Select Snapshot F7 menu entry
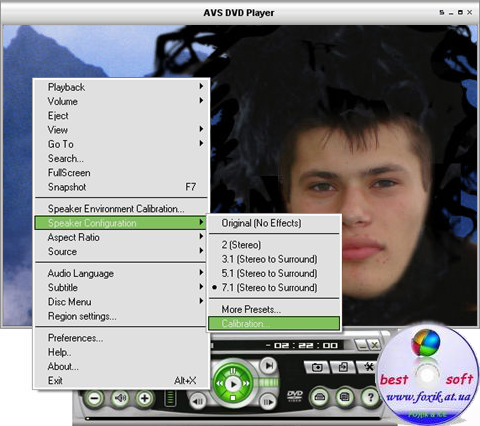The height and width of the screenshot is (426, 480). pos(122,187)
